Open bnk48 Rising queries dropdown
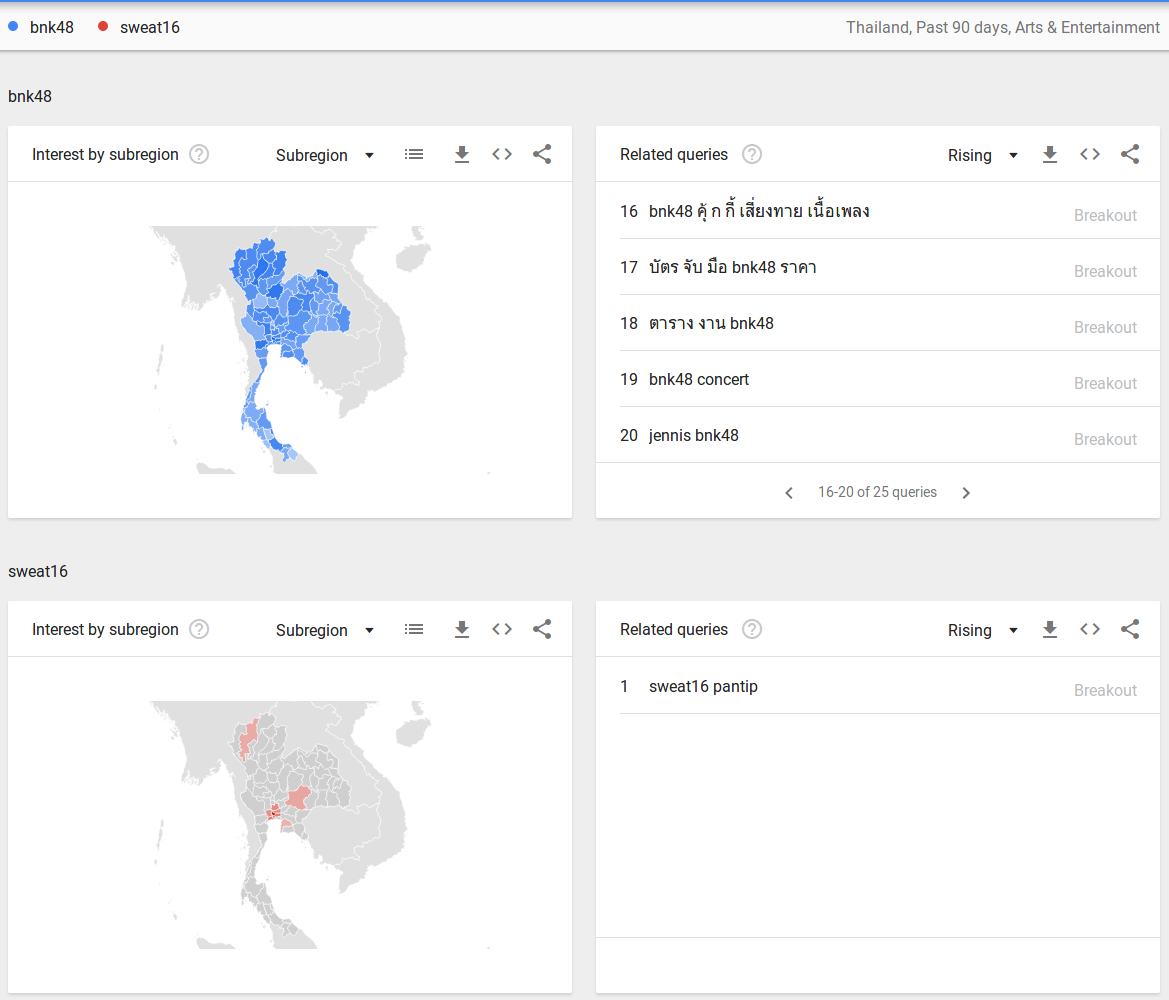The height and width of the screenshot is (1000, 1169). point(983,155)
